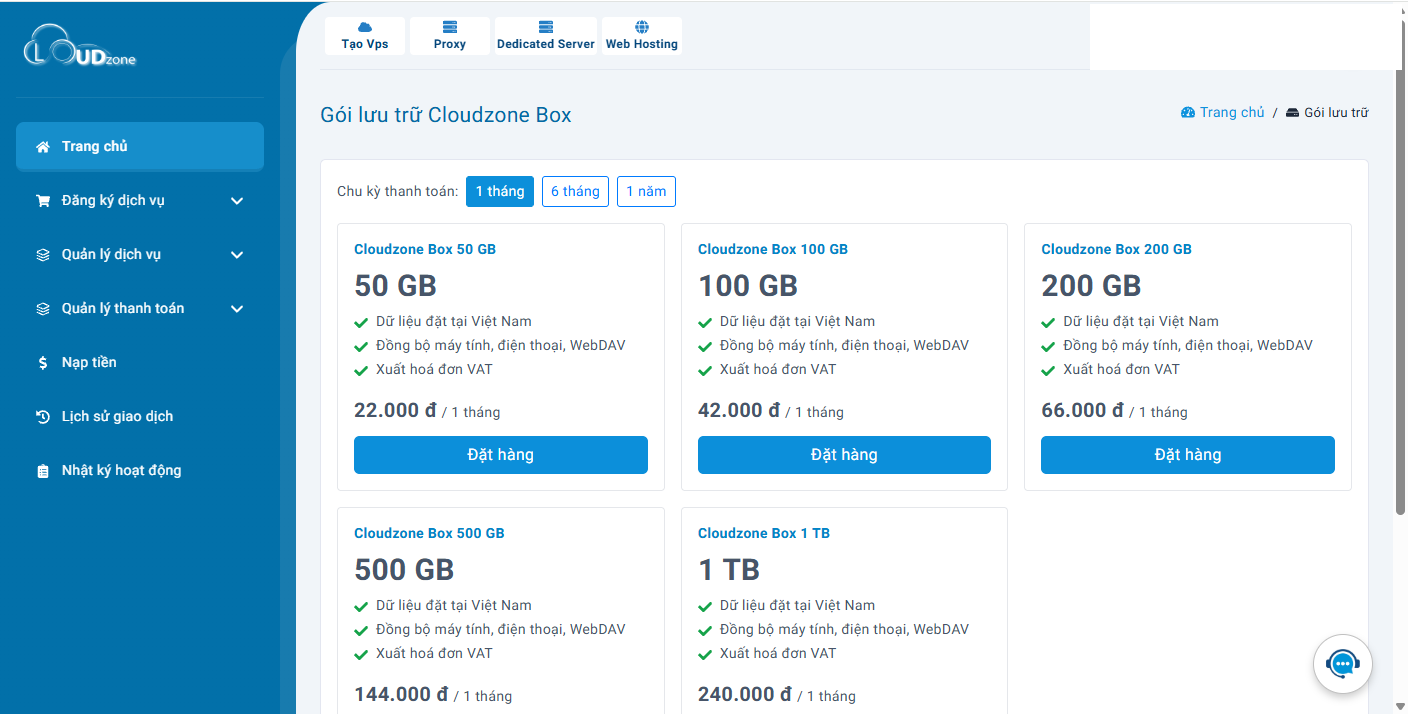Viewport: 1408px width, 714px height.
Task: Click the Cloudzone Box 50 GB title
Action: (425, 249)
